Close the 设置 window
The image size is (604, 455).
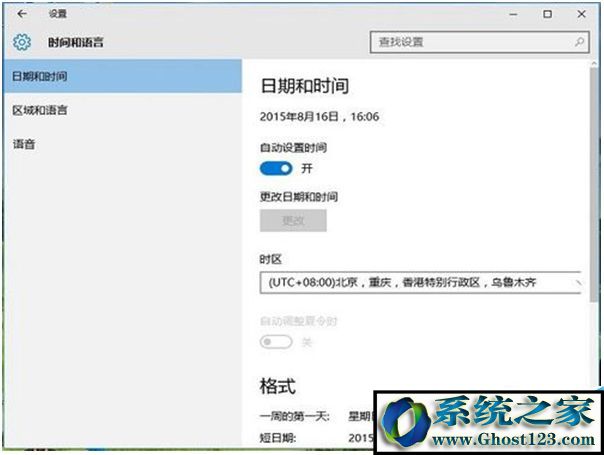pyautogui.click(x=582, y=14)
